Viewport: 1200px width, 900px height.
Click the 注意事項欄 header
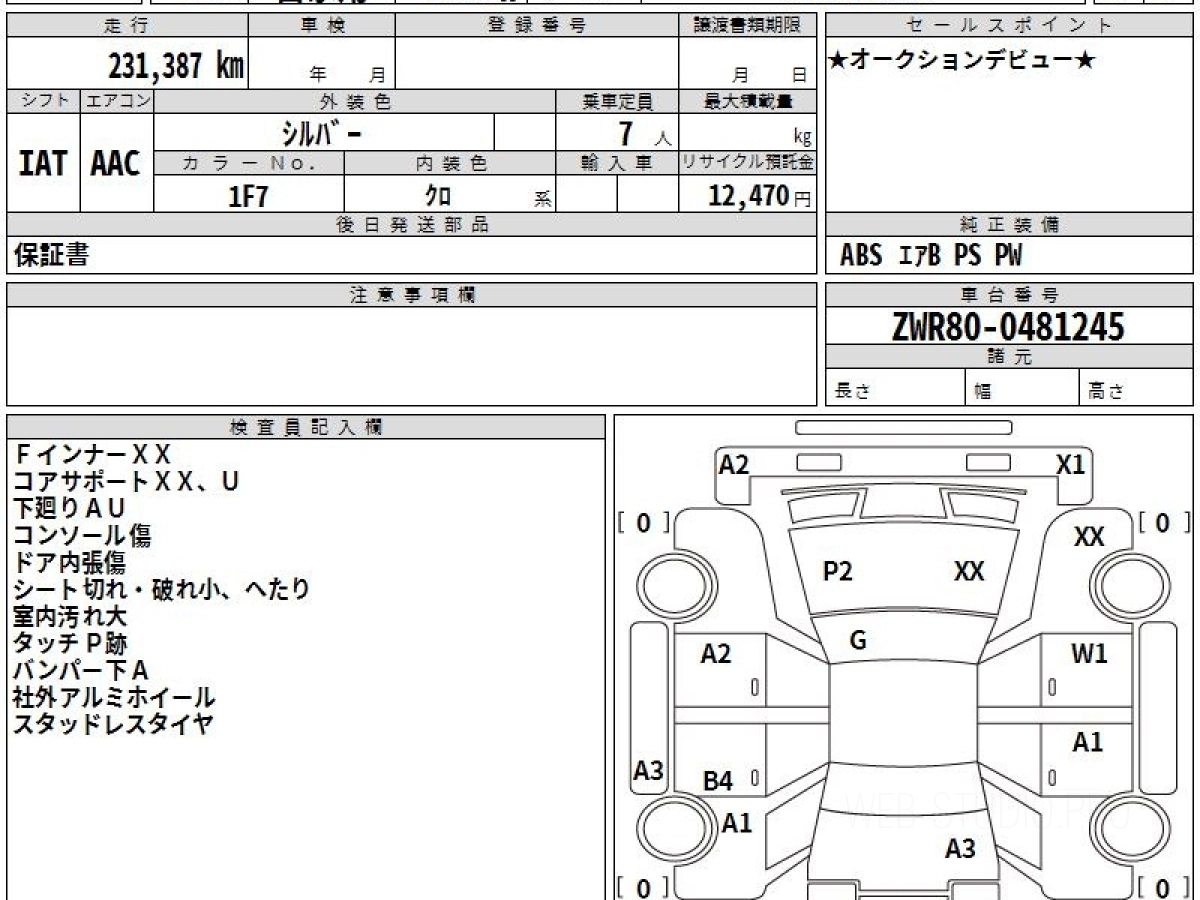(x=412, y=295)
